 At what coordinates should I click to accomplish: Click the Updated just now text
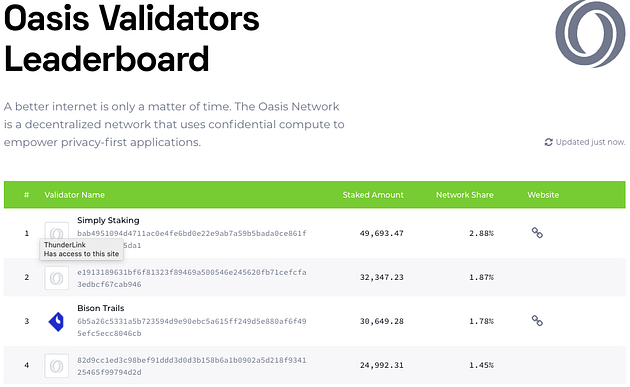click(590, 142)
